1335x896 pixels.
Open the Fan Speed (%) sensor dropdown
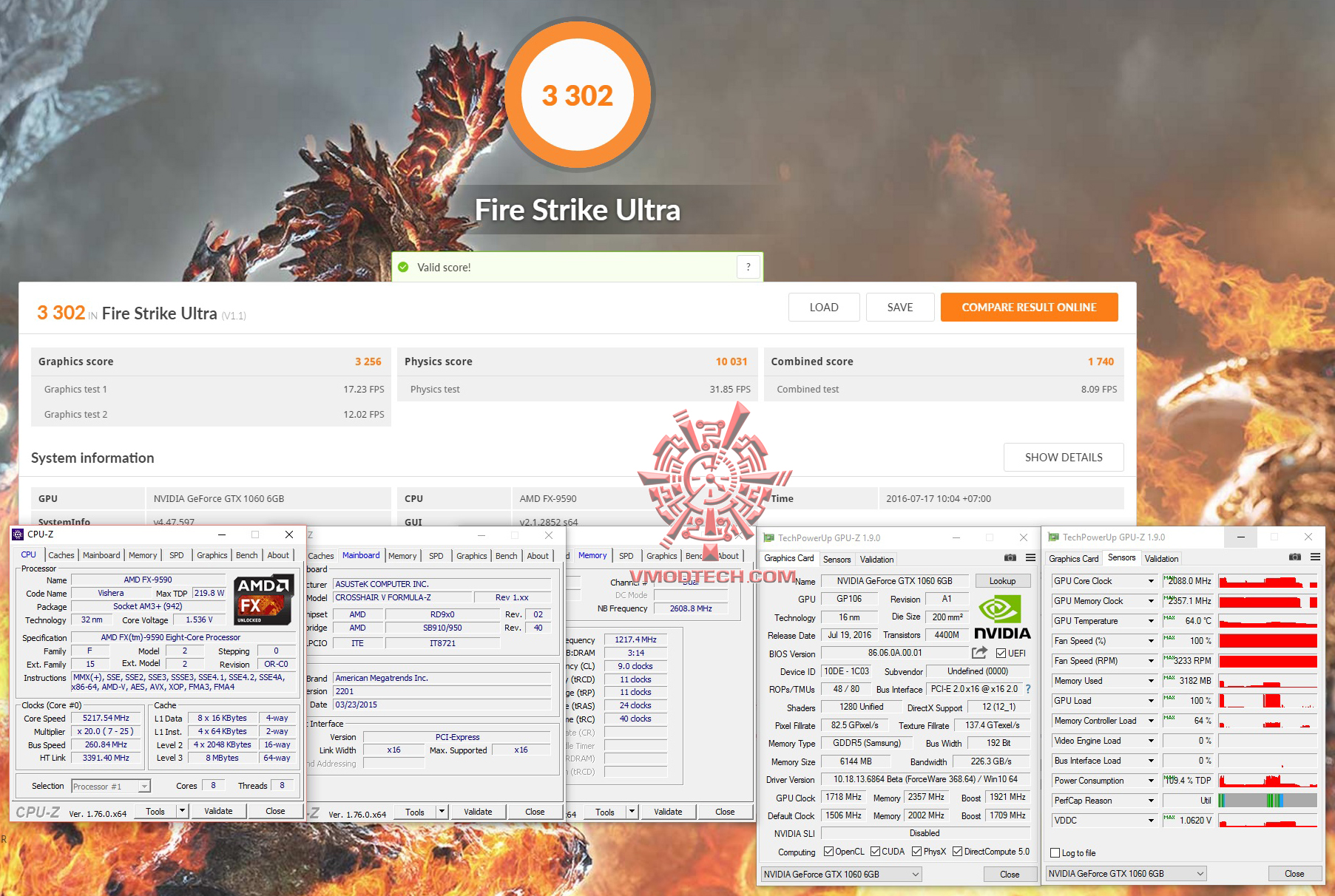point(1151,641)
